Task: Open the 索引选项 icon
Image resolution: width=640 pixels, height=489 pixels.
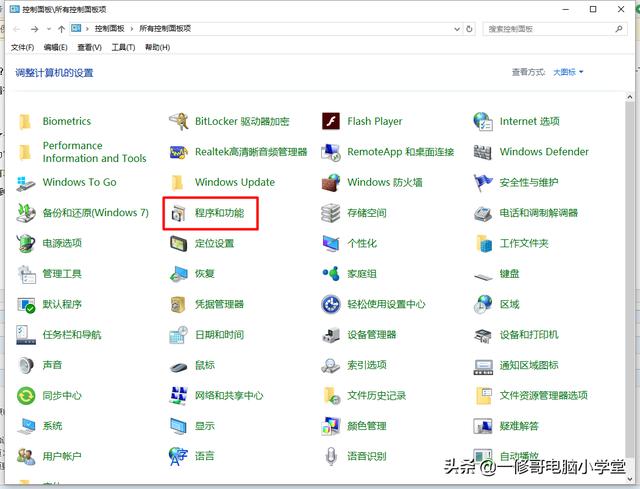Action: click(x=331, y=365)
